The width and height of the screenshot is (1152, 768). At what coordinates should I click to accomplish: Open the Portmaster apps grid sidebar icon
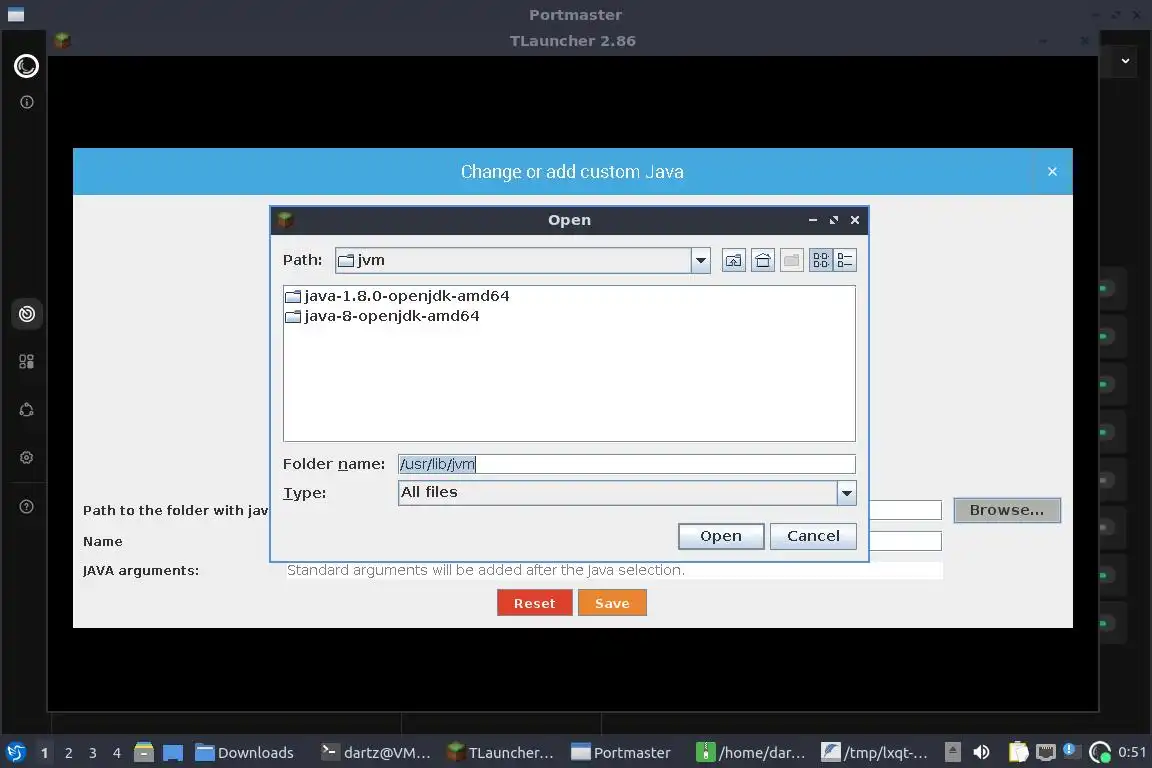[x=26, y=362]
